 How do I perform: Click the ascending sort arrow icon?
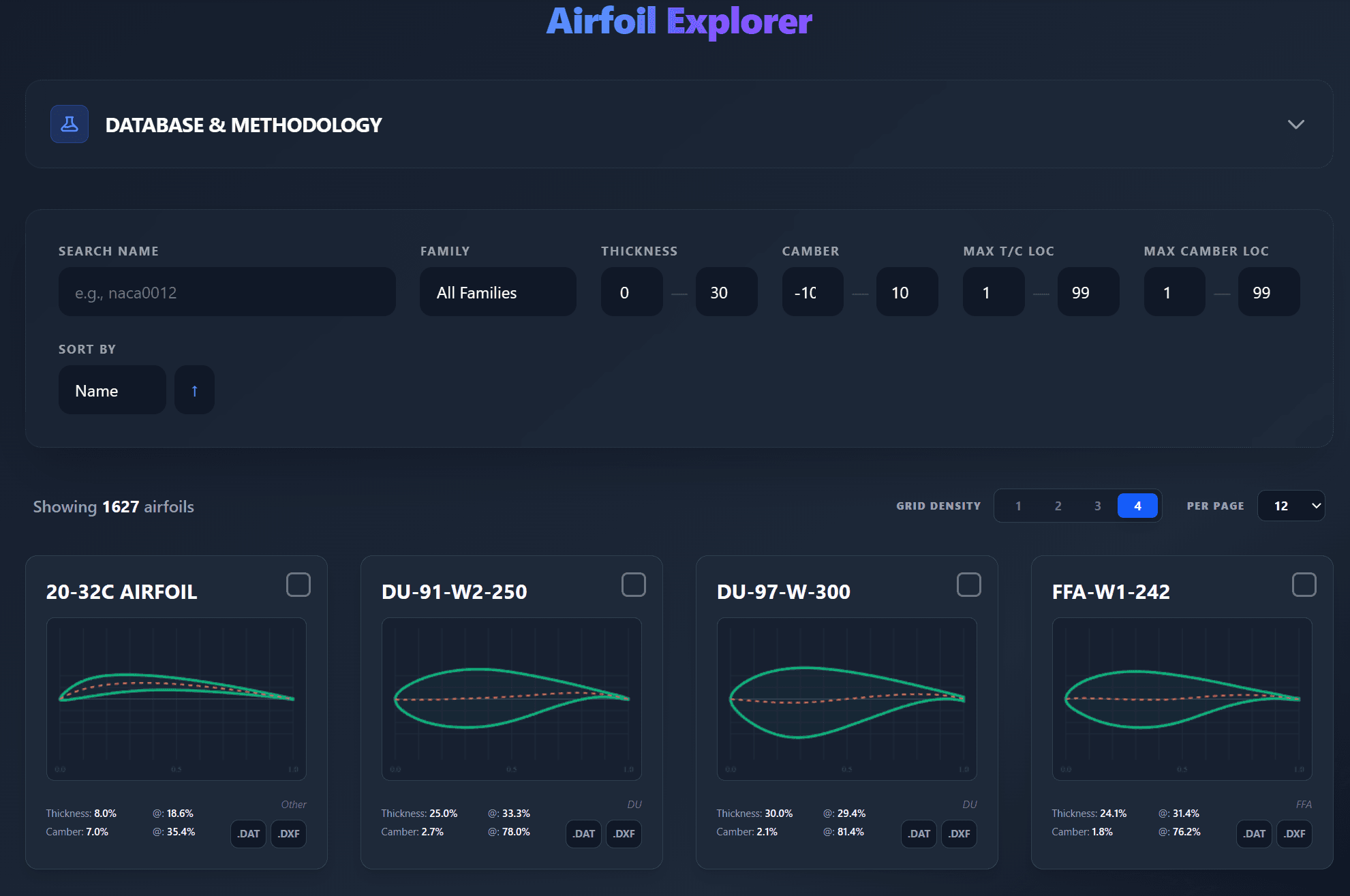(194, 390)
